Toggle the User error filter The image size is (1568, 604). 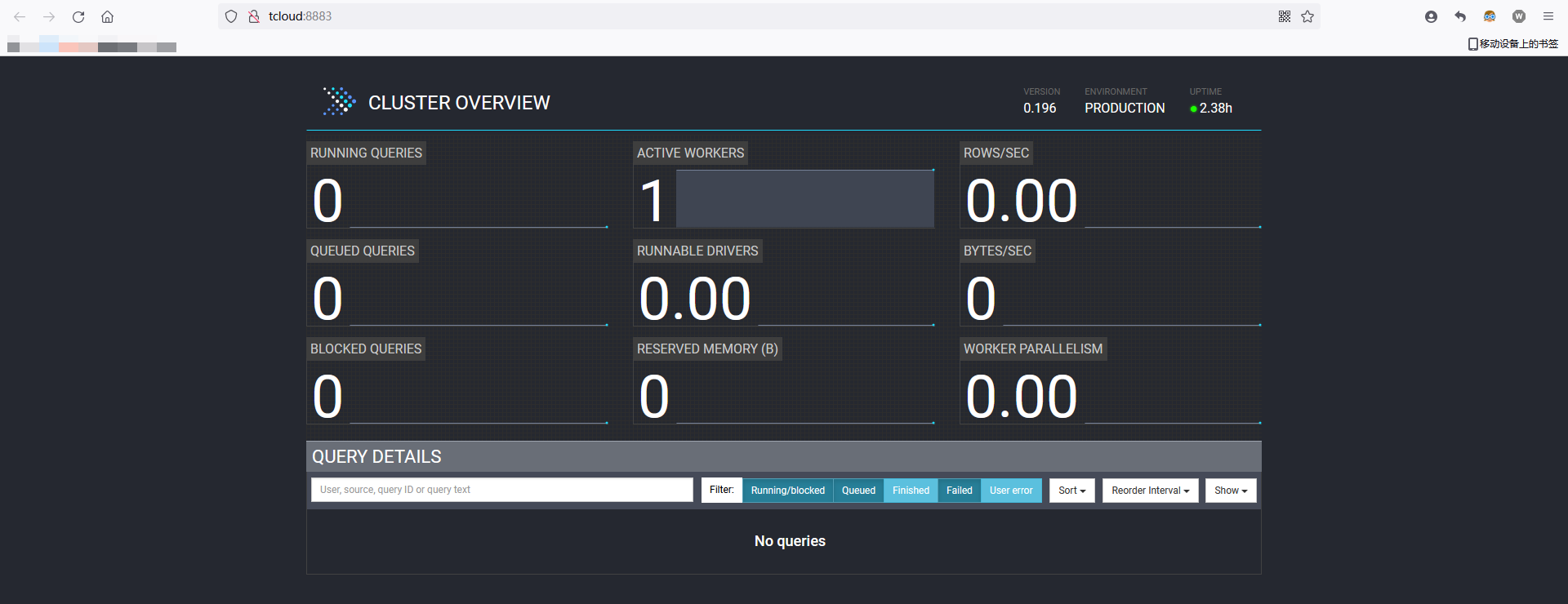(1011, 491)
